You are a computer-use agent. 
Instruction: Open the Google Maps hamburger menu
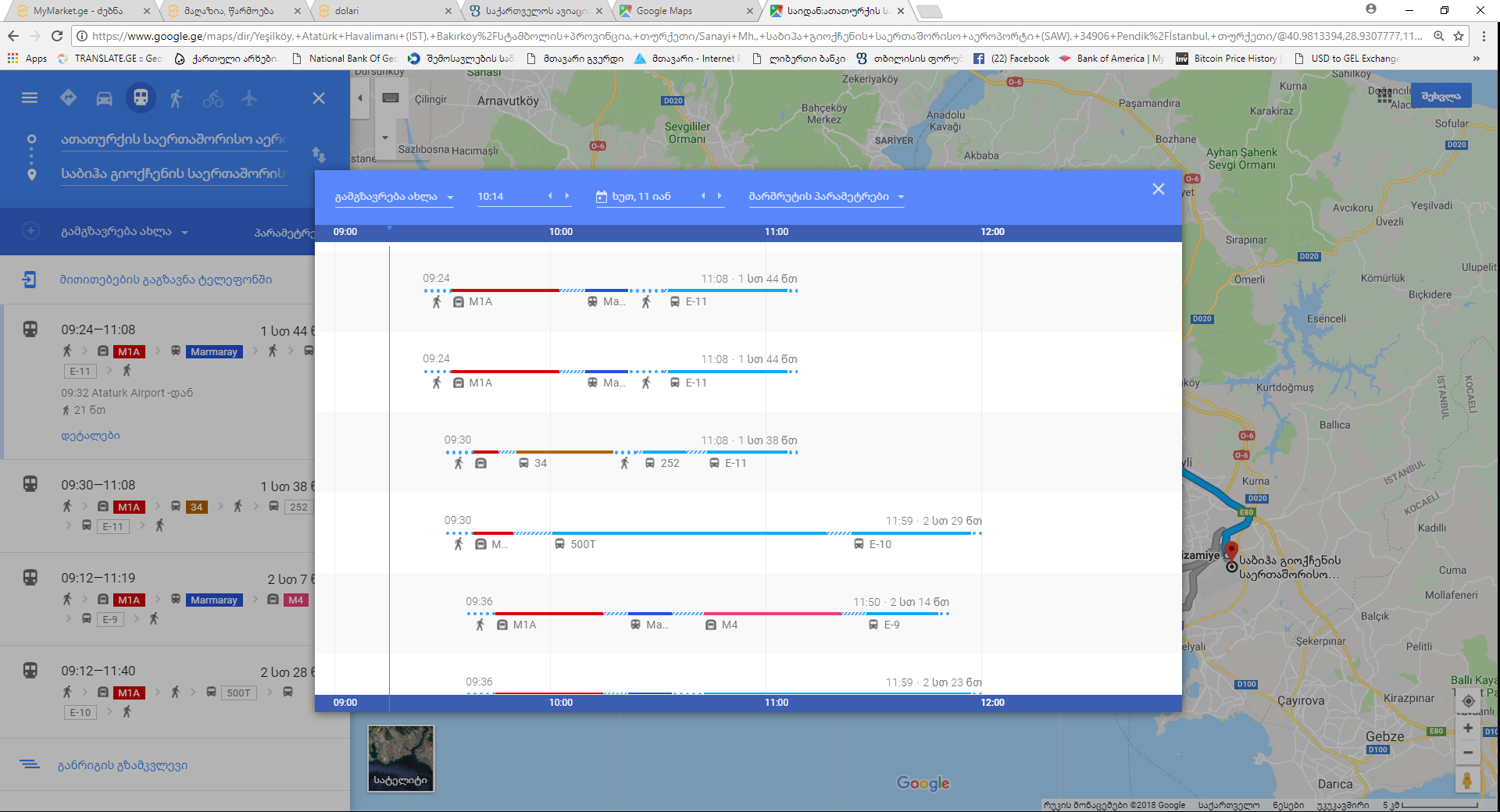(x=30, y=98)
